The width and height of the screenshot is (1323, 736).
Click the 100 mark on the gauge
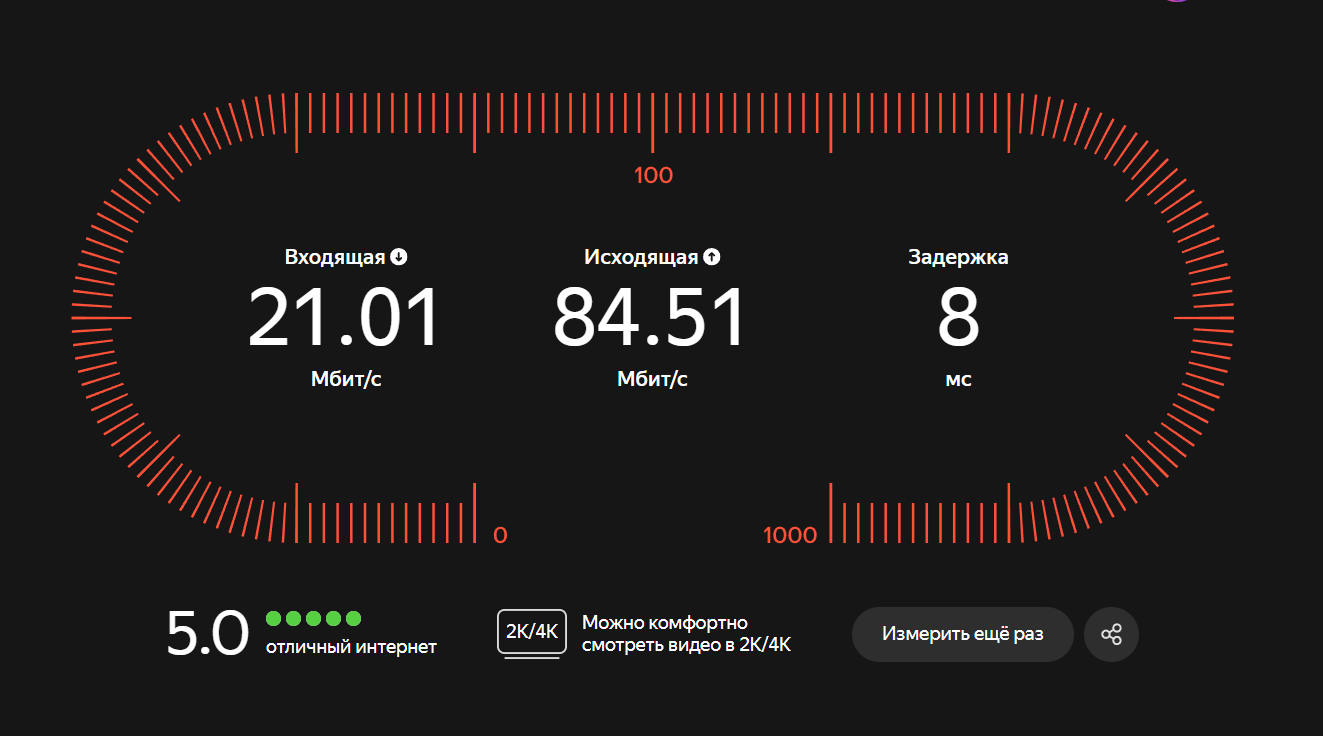[653, 176]
